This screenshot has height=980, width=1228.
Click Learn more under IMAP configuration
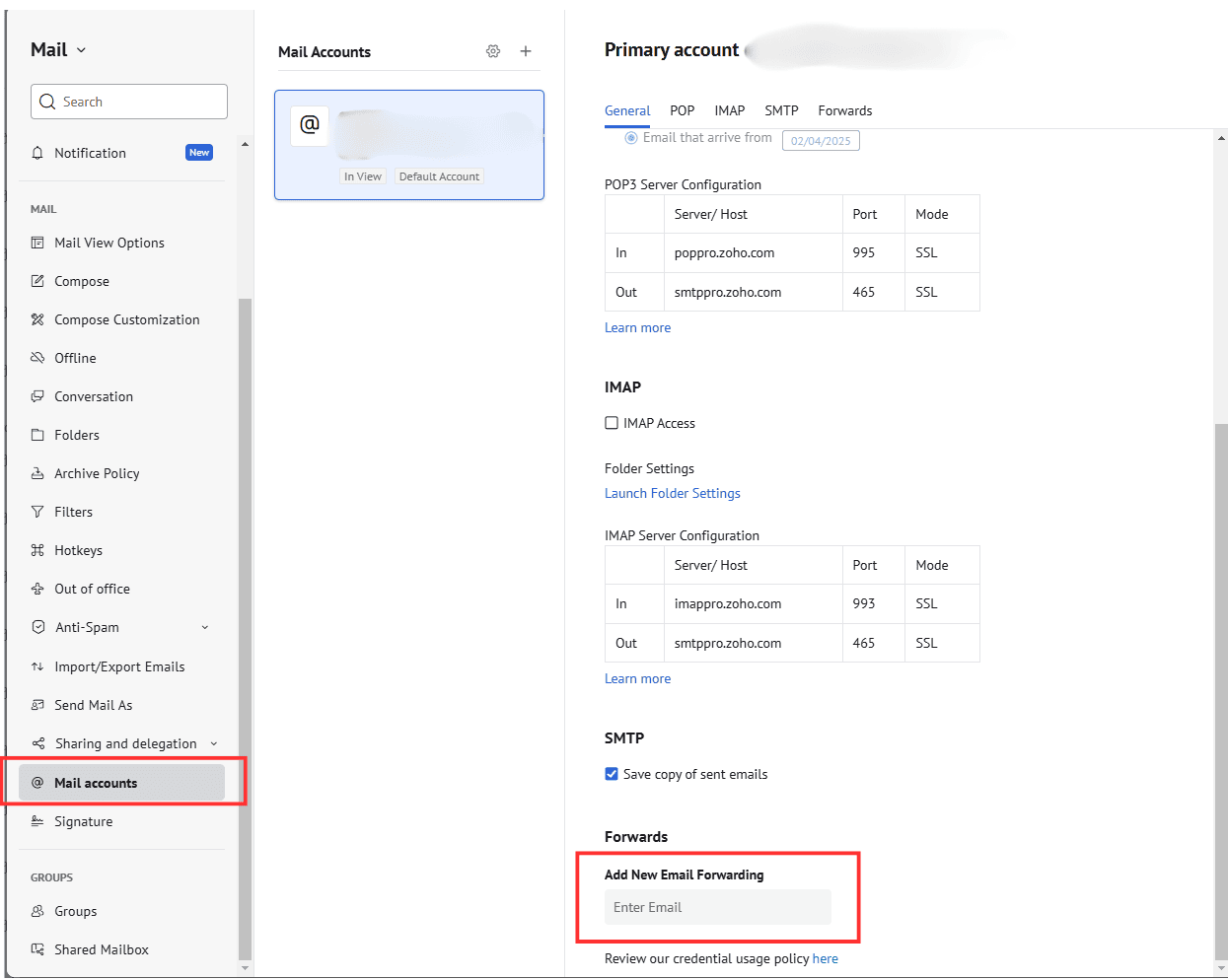point(637,678)
